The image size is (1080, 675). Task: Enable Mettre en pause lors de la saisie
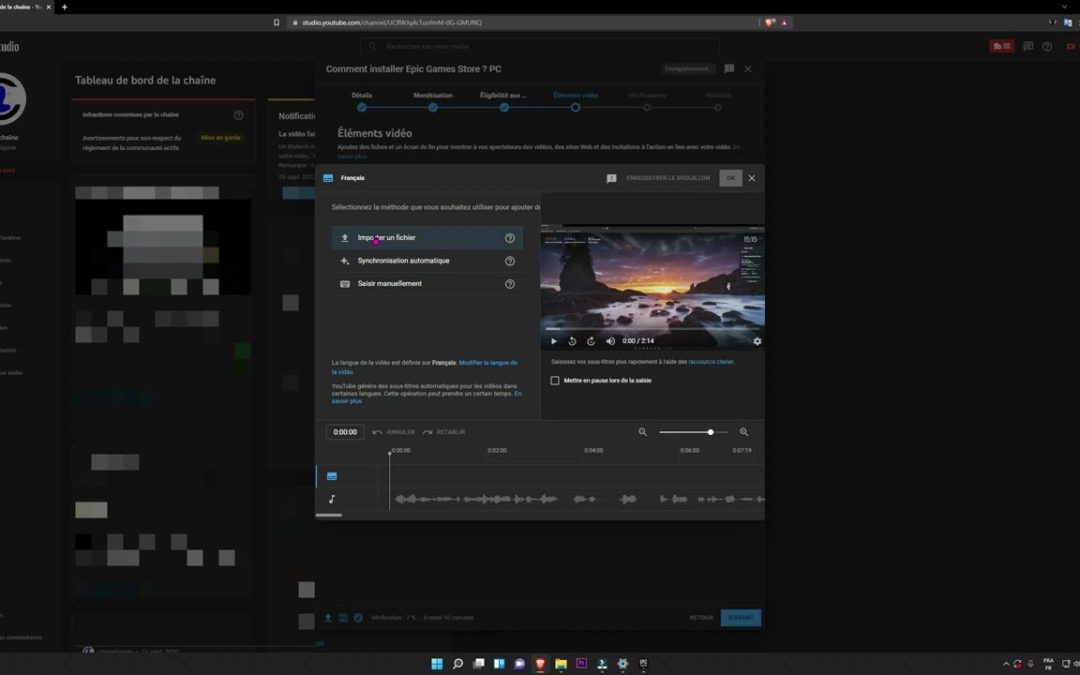coord(555,380)
